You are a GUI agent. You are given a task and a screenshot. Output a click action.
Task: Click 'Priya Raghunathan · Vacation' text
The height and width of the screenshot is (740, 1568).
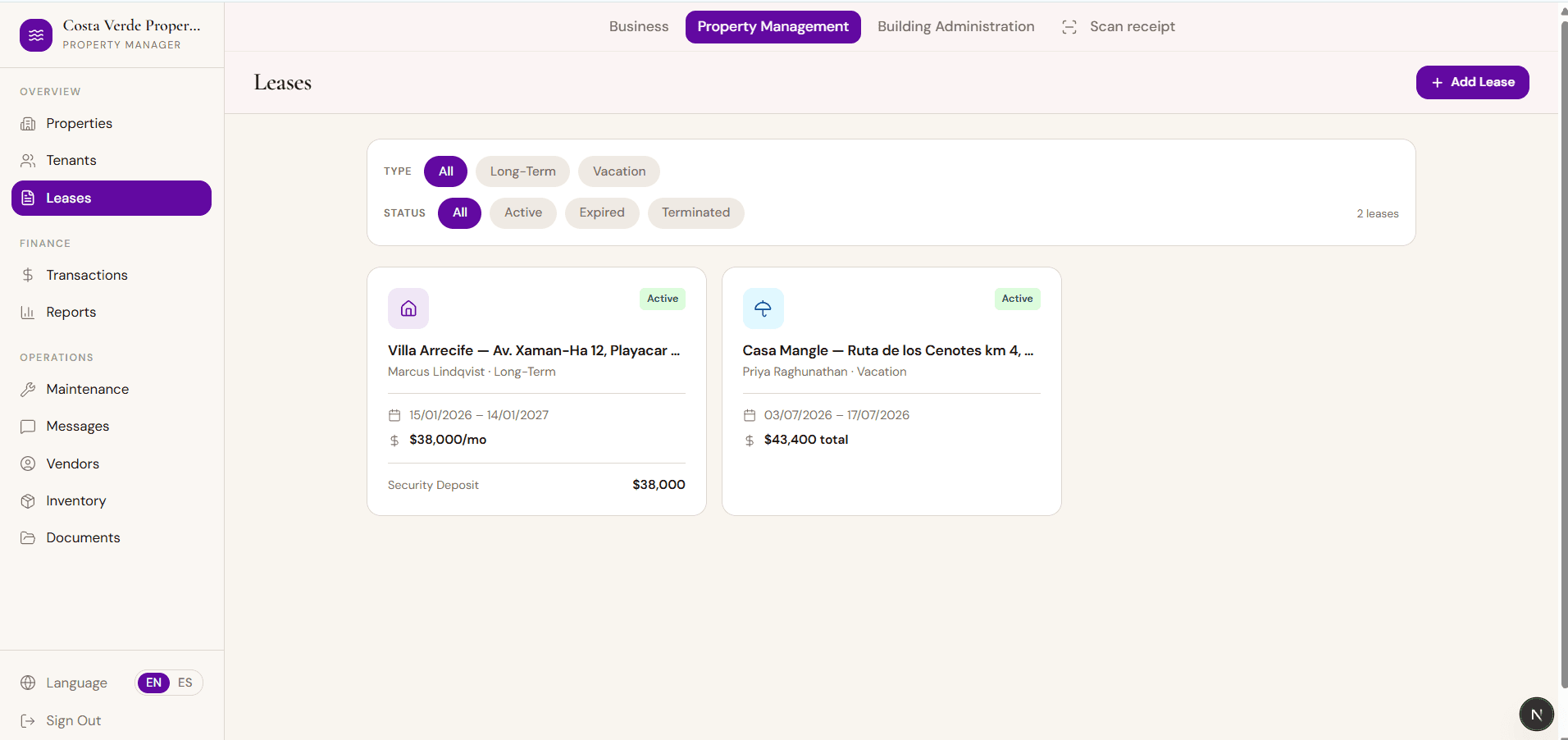click(x=824, y=372)
